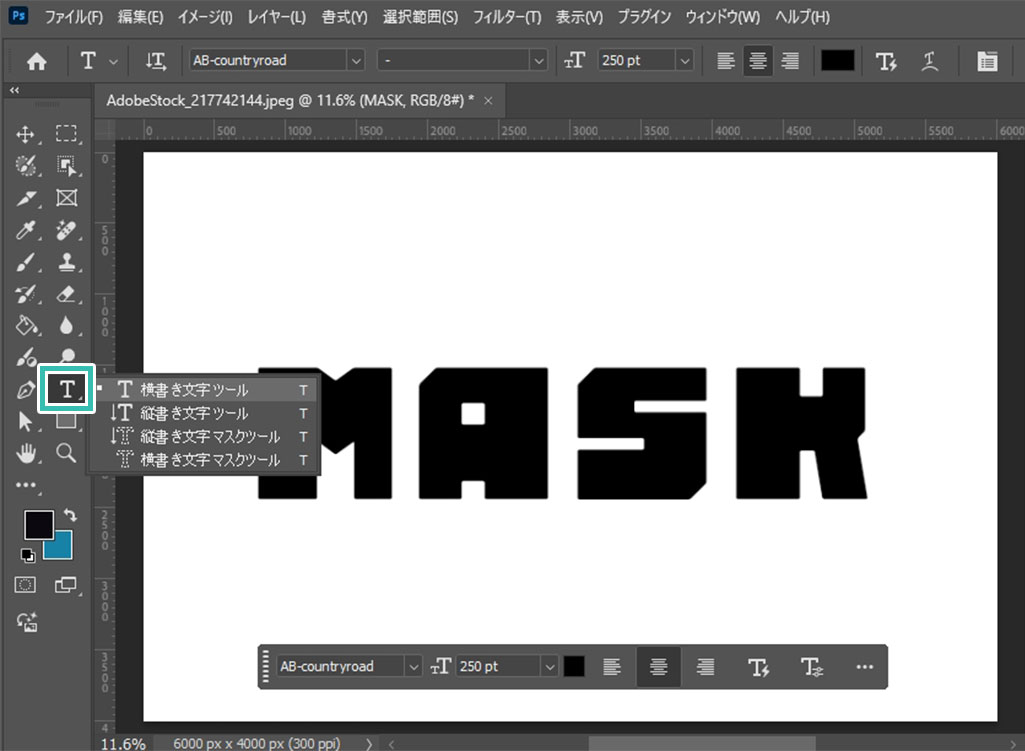Screen dimensions: 1025x751
Task: Align text left in the top options bar
Action: pyautogui.click(x=726, y=61)
